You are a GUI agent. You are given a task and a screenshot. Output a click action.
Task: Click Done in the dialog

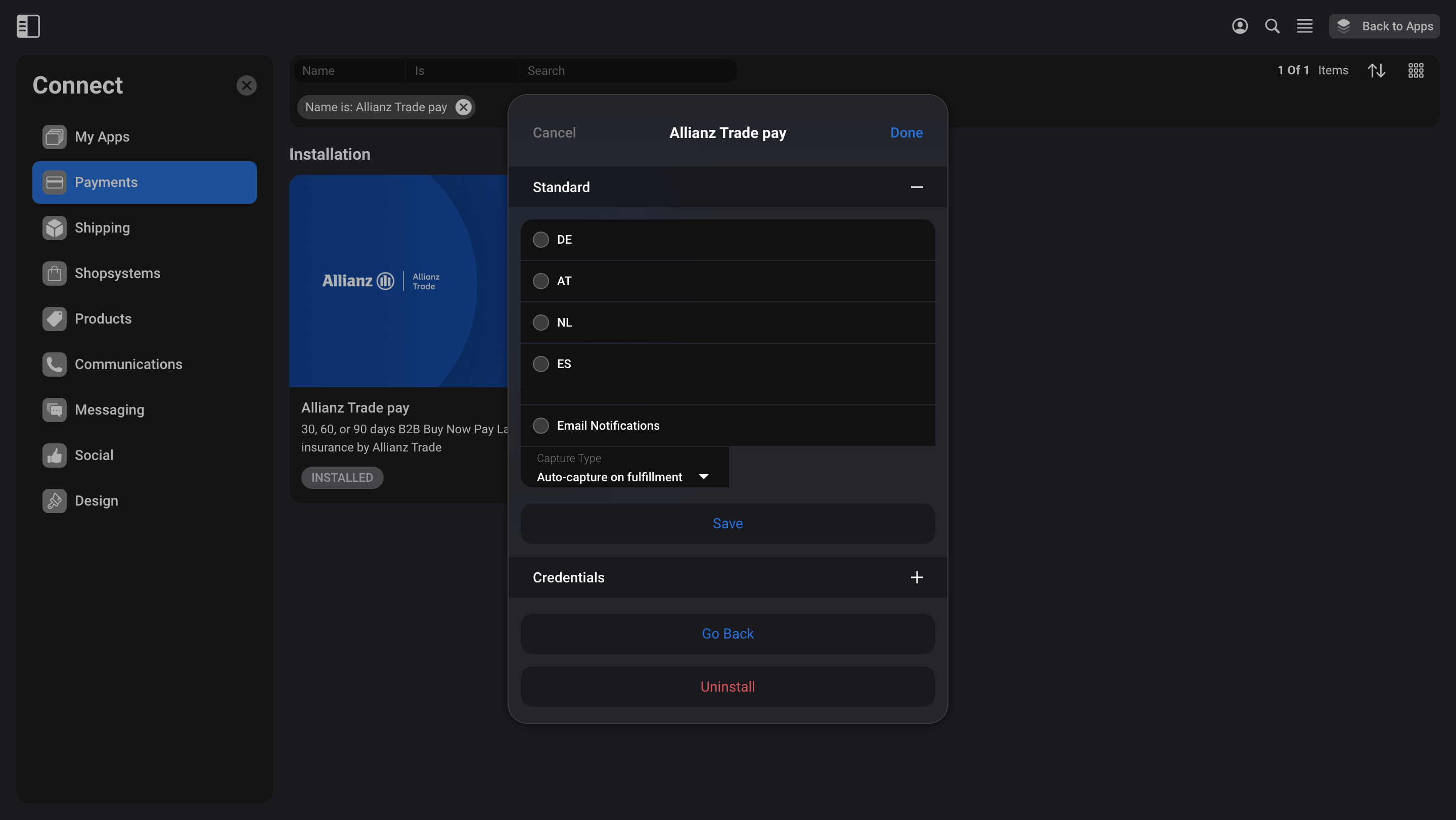906,133
